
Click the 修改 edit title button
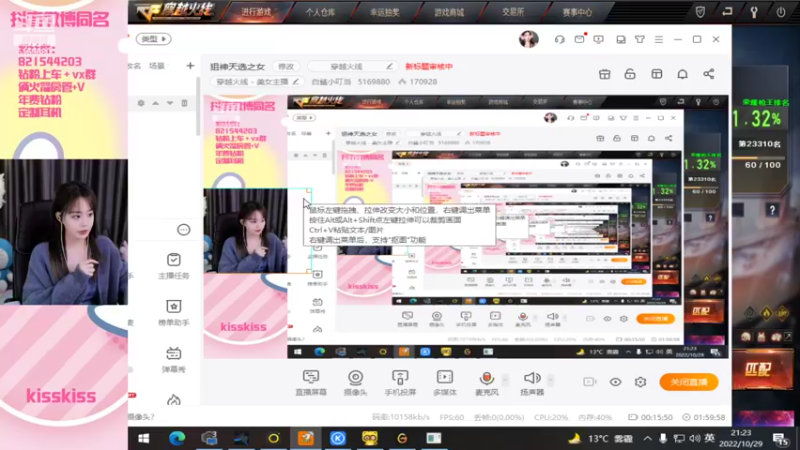point(286,66)
